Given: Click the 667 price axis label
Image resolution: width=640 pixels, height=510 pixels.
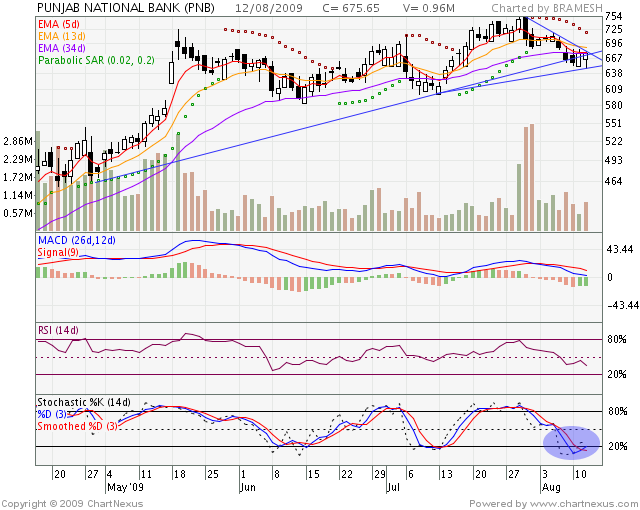Looking at the screenshot, I should click(613, 58).
